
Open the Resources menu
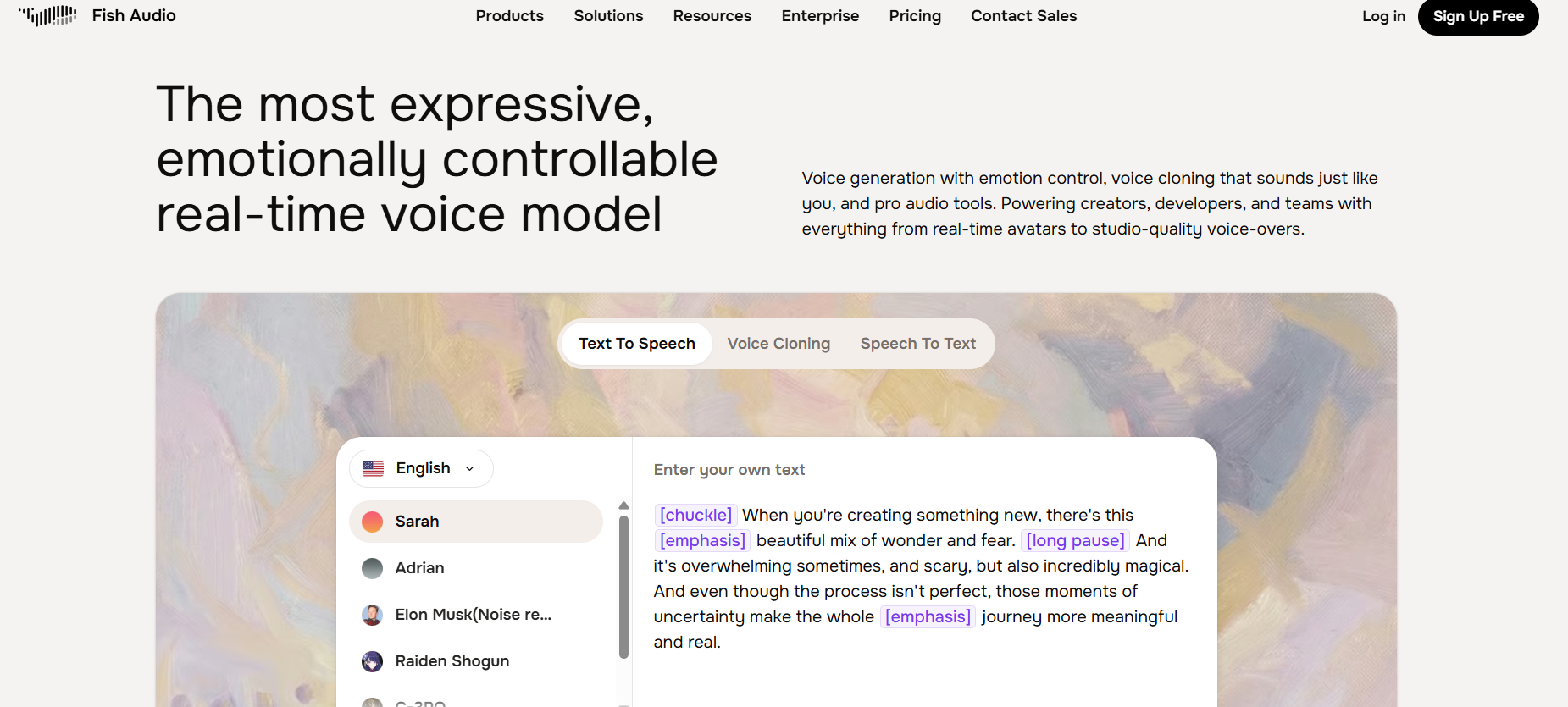click(x=712, y=16)
